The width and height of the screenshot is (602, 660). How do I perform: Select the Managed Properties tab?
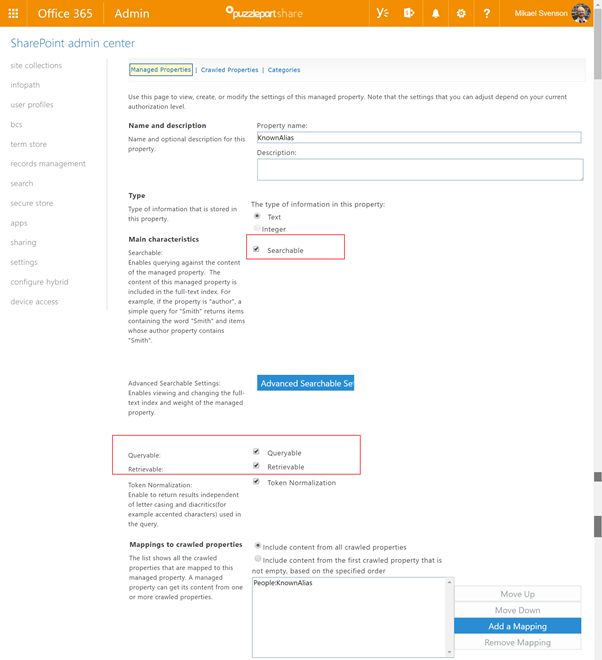161,69
